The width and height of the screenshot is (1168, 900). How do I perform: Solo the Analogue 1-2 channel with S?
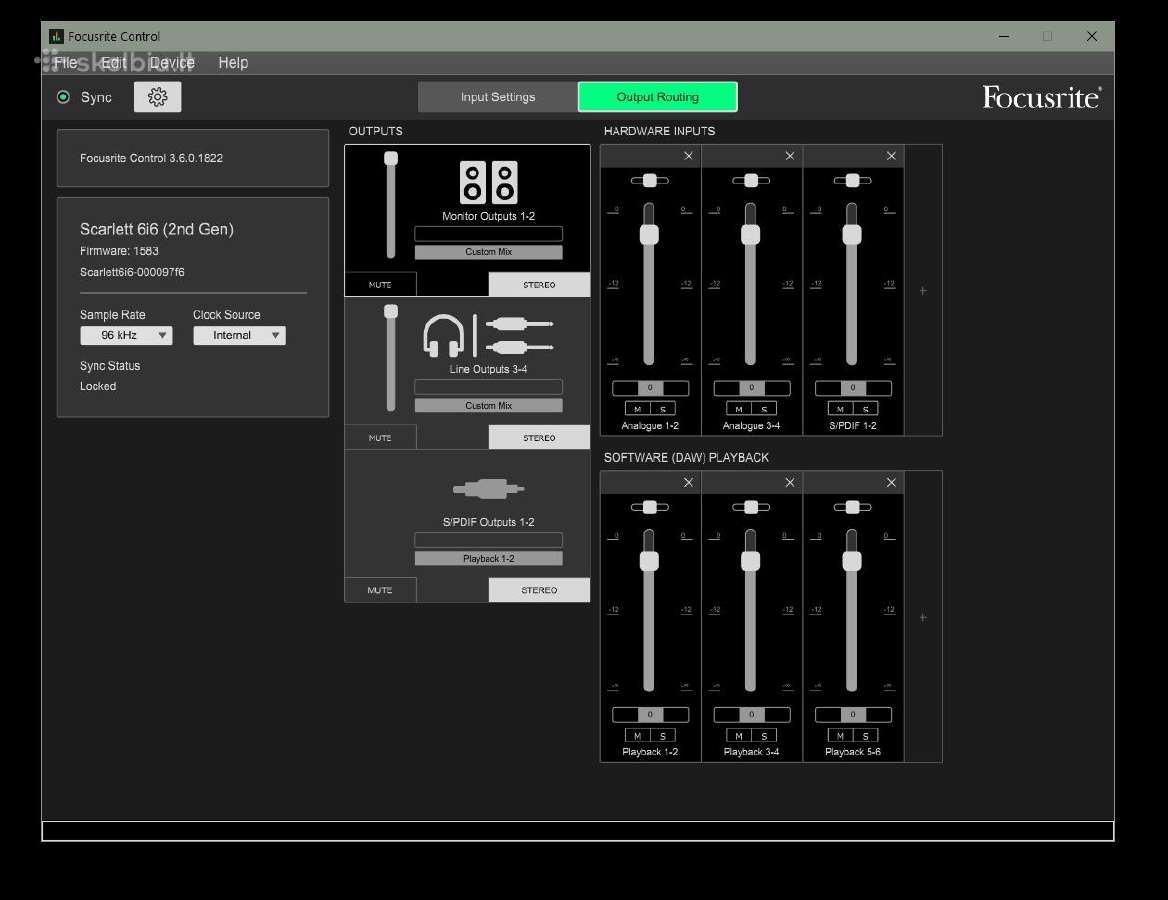(663, 408)
